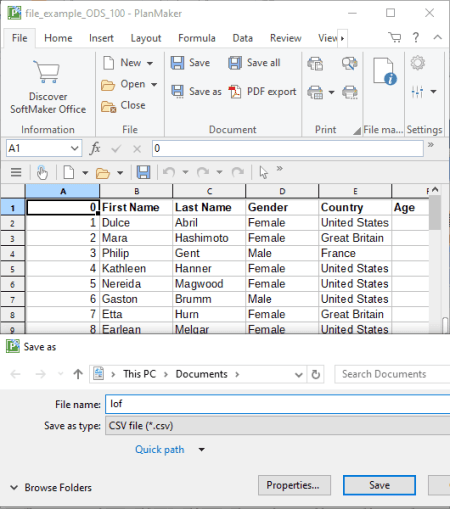The width and height of the screenshot is (450, 509).
Task: Click the Discover SoftMaker Office cart icon
Action: [x=48, y=71]
